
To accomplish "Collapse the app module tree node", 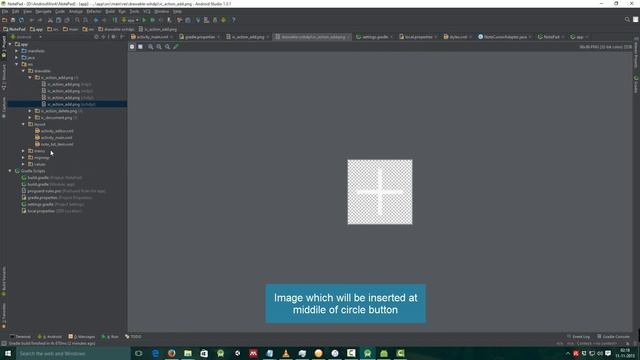I will coord(10,44).
